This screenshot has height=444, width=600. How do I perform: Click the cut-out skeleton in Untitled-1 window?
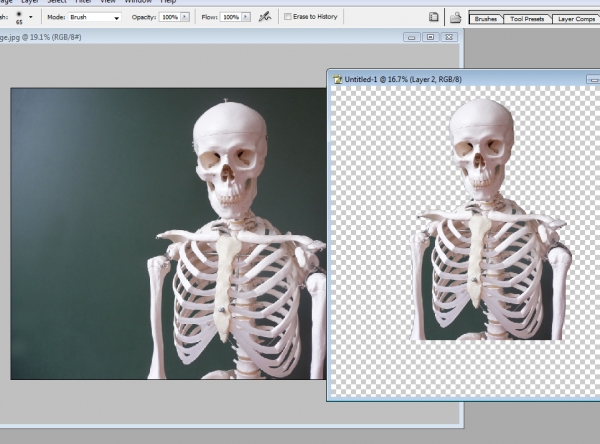click(490, 220)
